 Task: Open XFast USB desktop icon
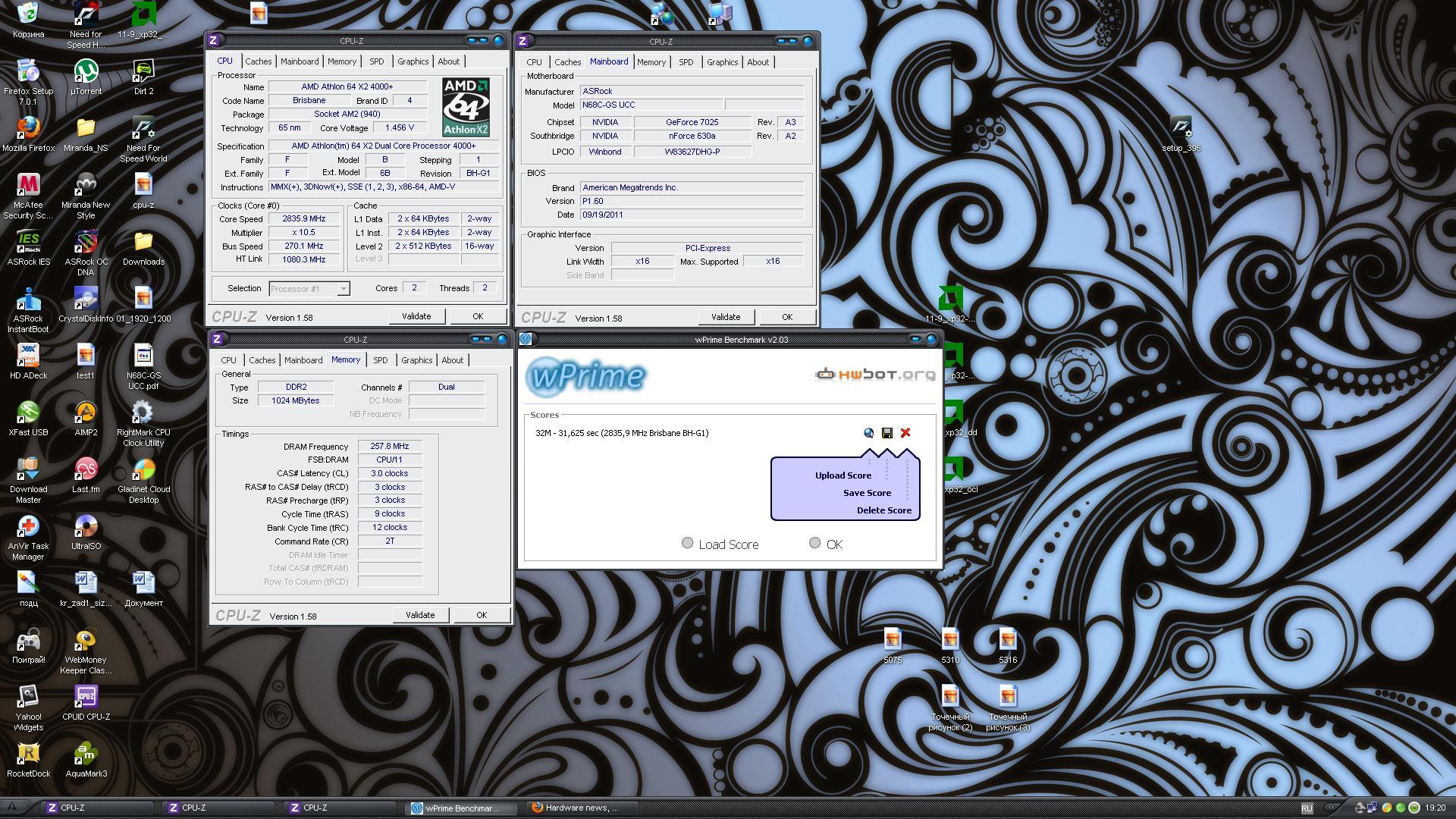click(28, 419)
